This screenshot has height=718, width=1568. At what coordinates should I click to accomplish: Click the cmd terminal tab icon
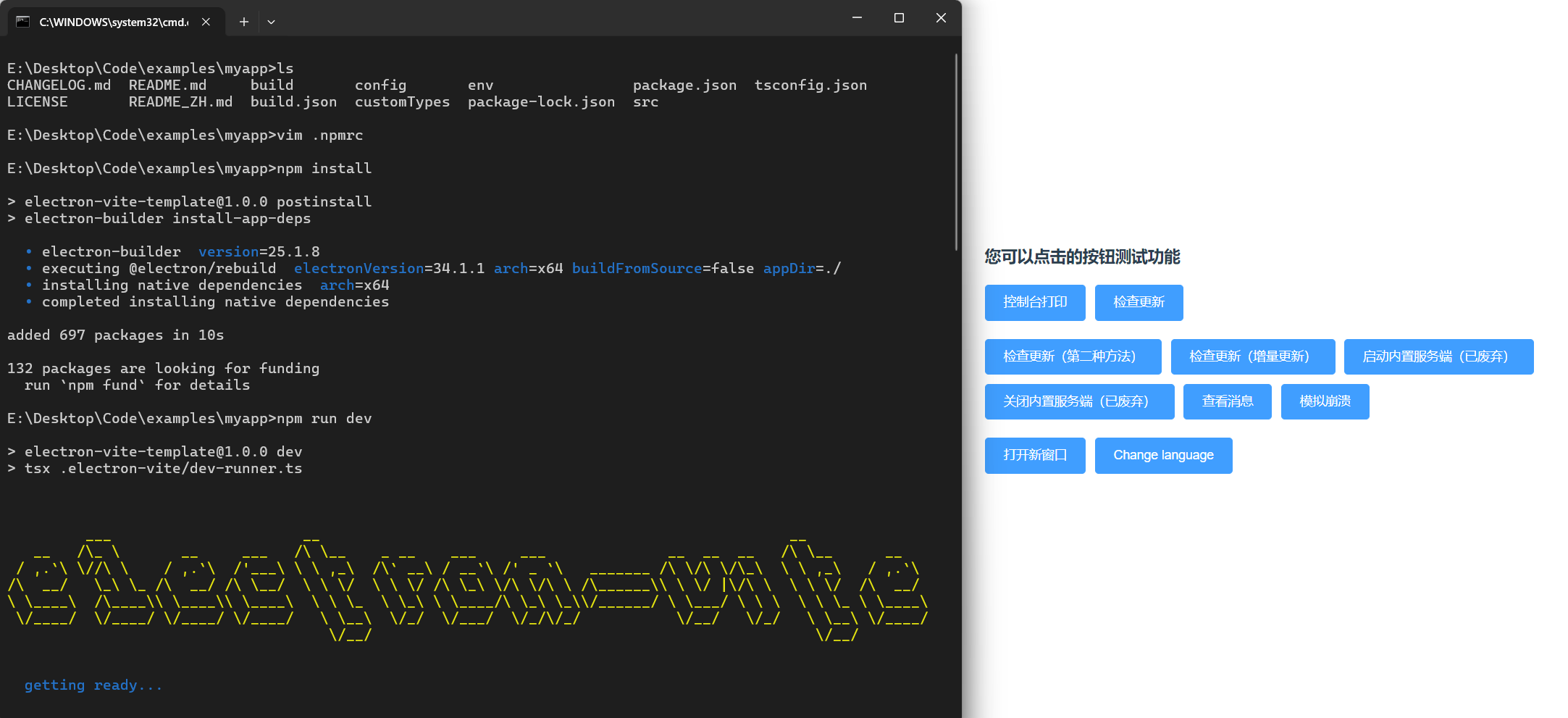(23, 22)
